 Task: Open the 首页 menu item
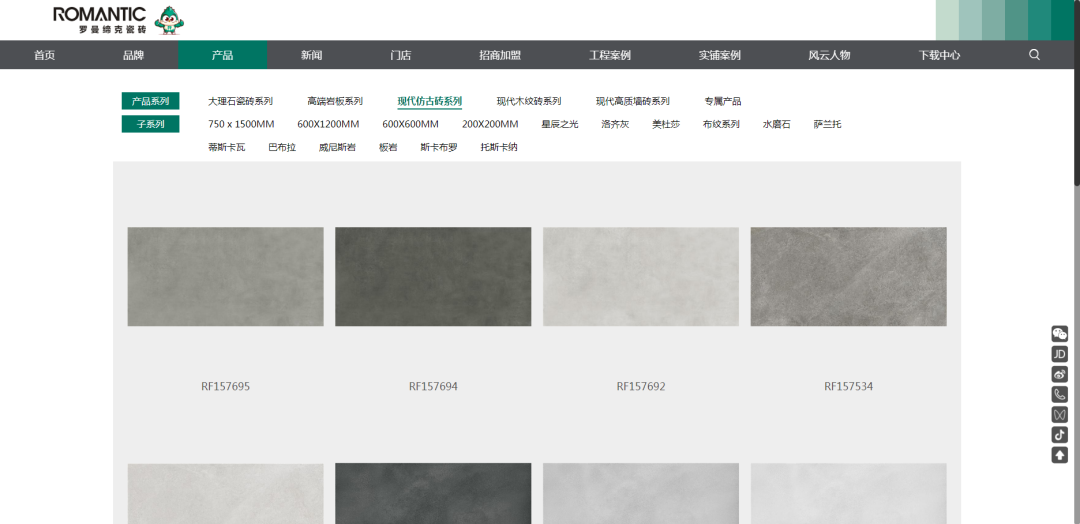click(44, 55)
